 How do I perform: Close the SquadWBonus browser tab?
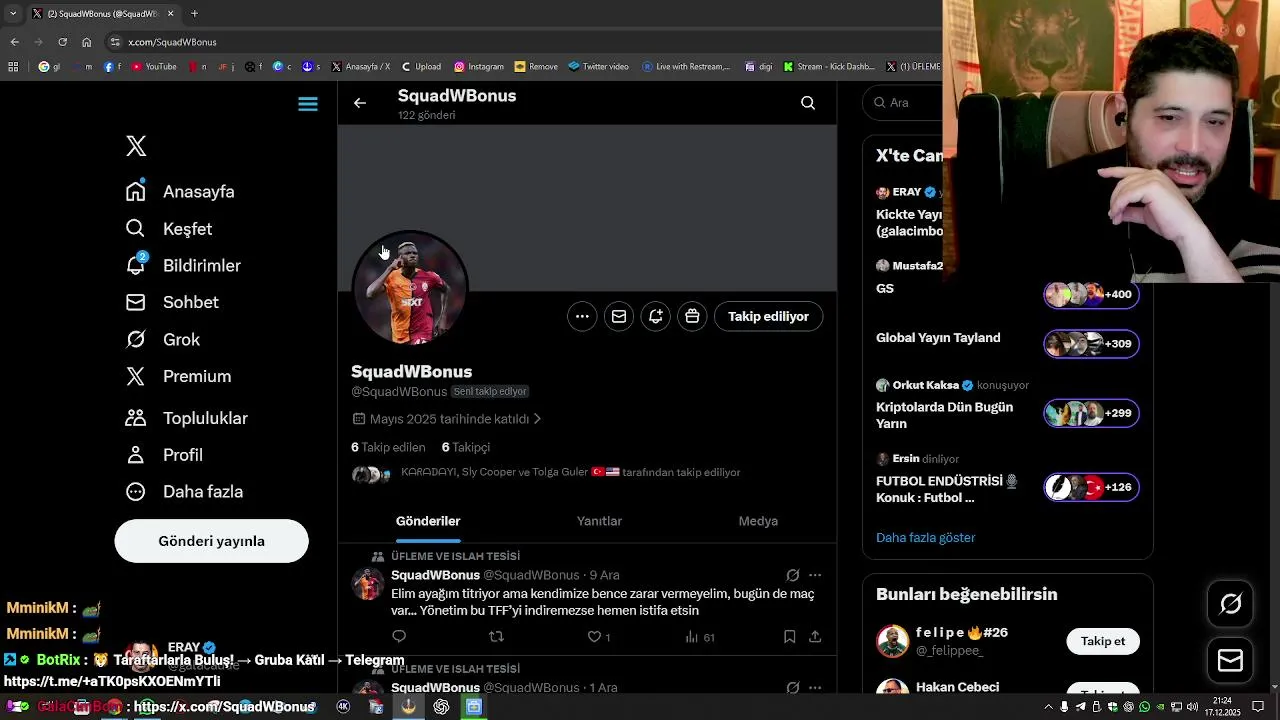(x=170, y=14)
